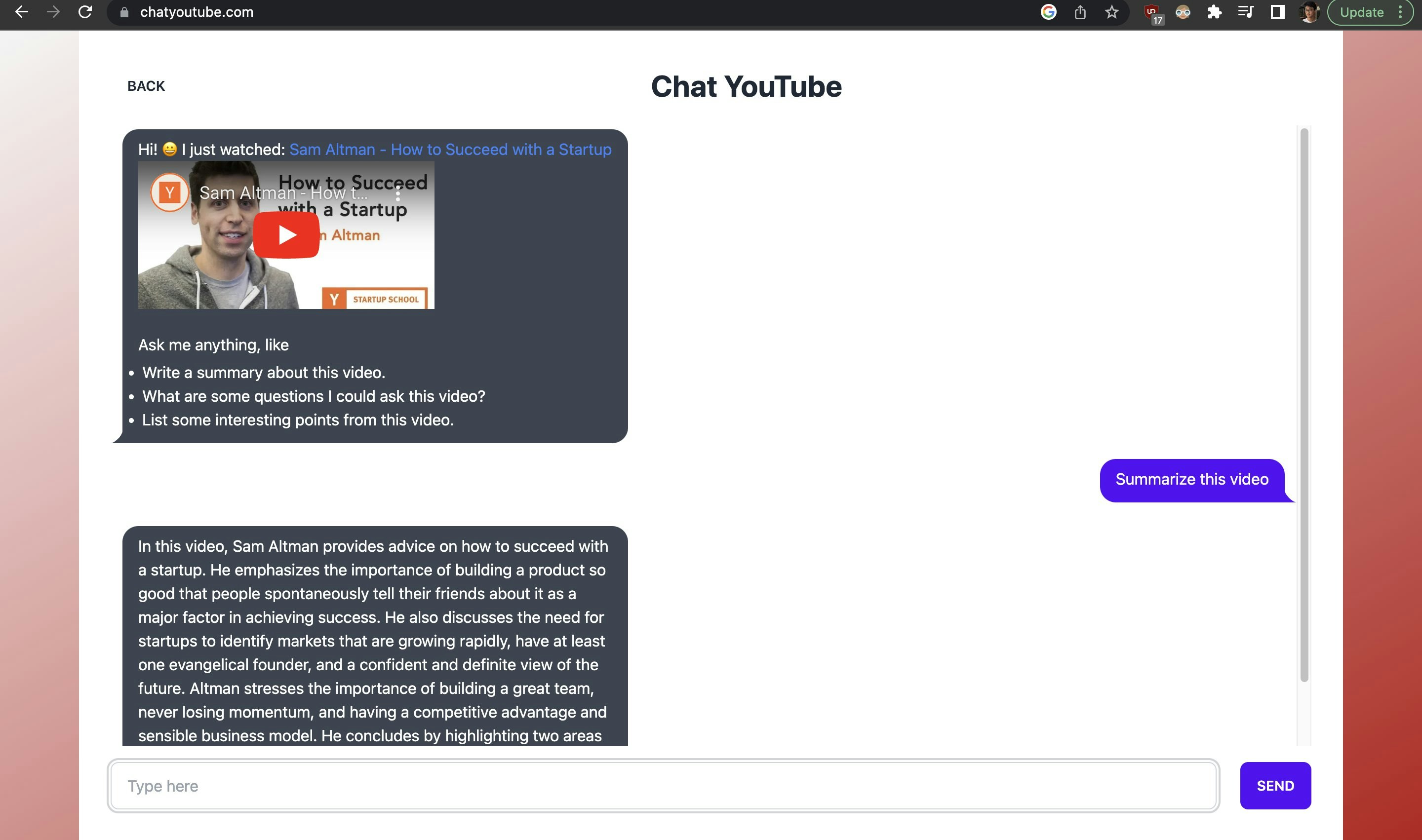This screenshot has height=840, width=1422.
Task: Click the summary response paragraph
Action: pyautogui.click(x=374, y=640)
